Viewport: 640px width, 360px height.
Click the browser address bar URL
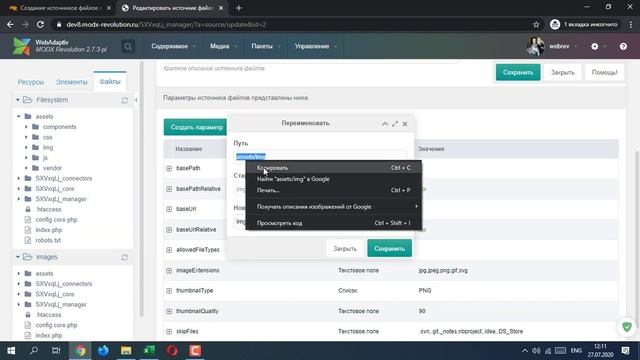pos(166,24)
